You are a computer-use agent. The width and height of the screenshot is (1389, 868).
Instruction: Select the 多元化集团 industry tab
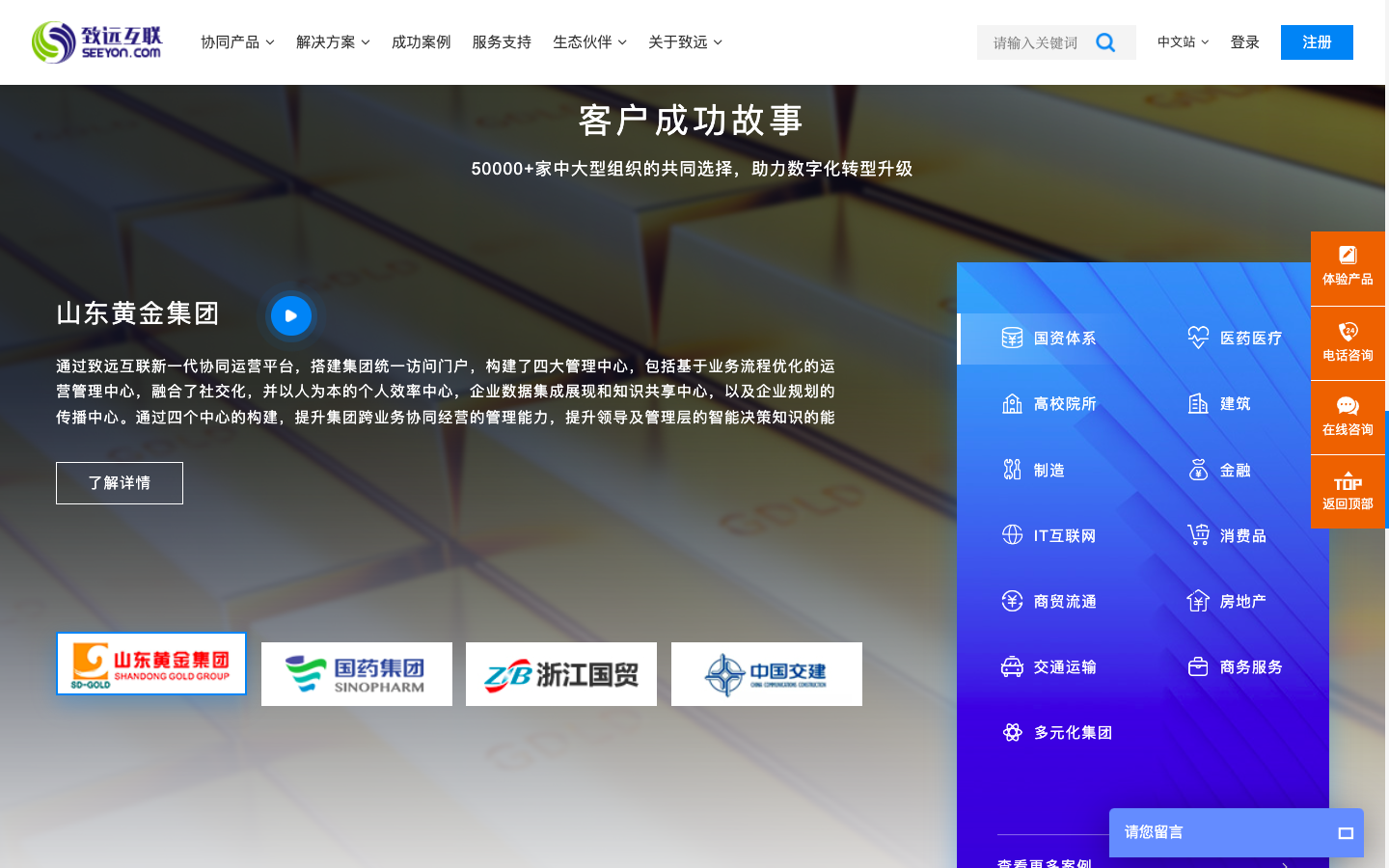(x=1057, y=733)
